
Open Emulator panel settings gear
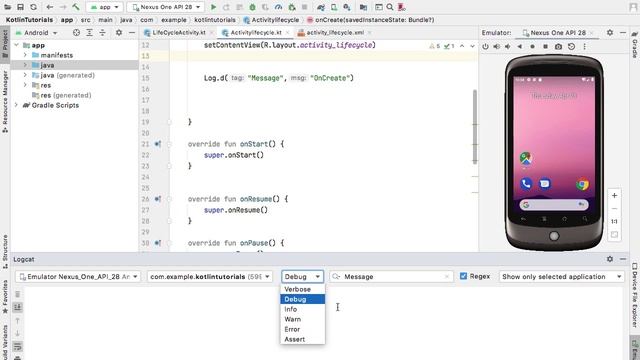(610, 32)
